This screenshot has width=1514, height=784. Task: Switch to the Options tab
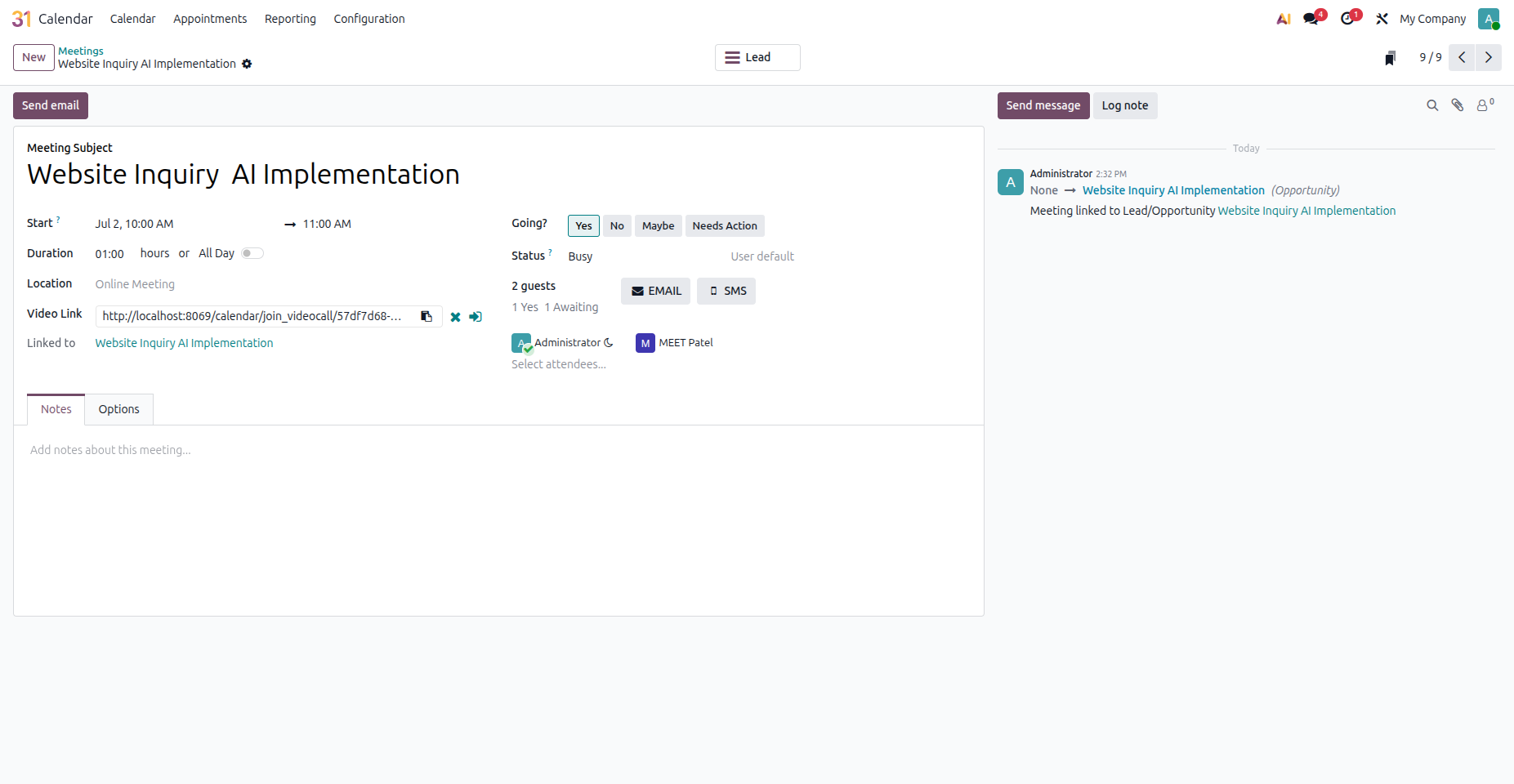point(119,409)
